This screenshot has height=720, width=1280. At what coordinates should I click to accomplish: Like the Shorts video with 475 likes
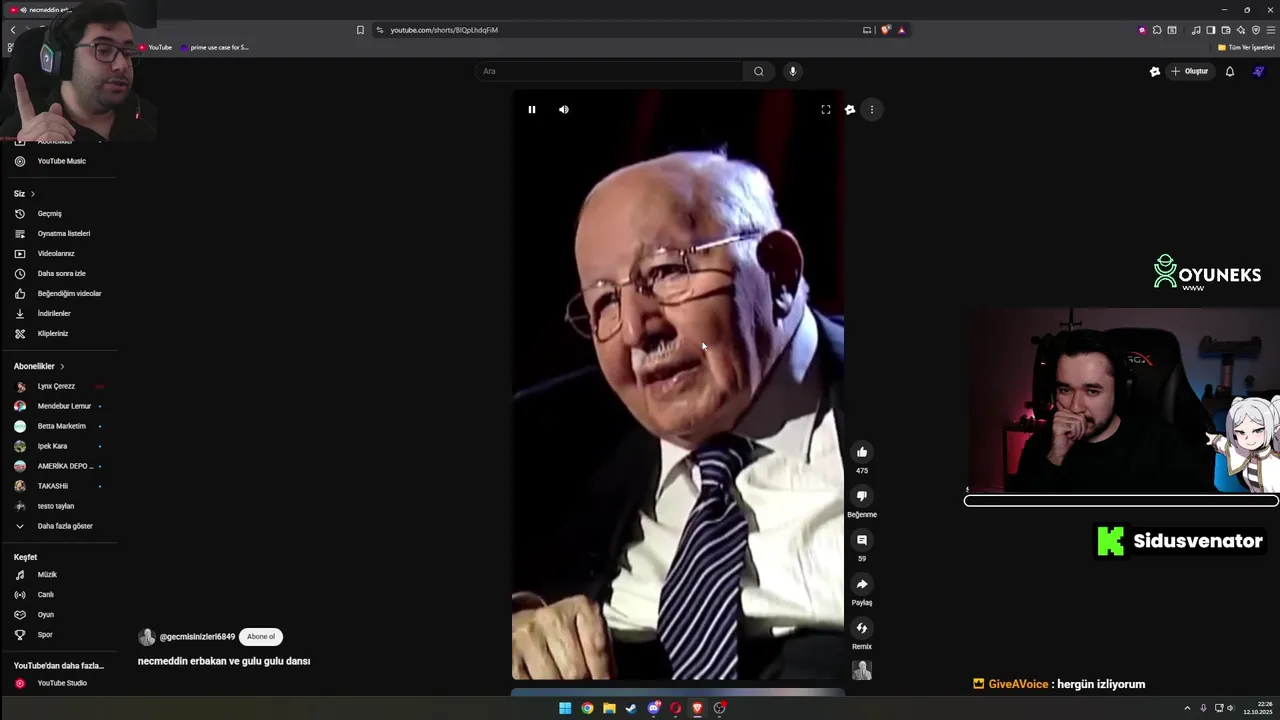point(862,452)
